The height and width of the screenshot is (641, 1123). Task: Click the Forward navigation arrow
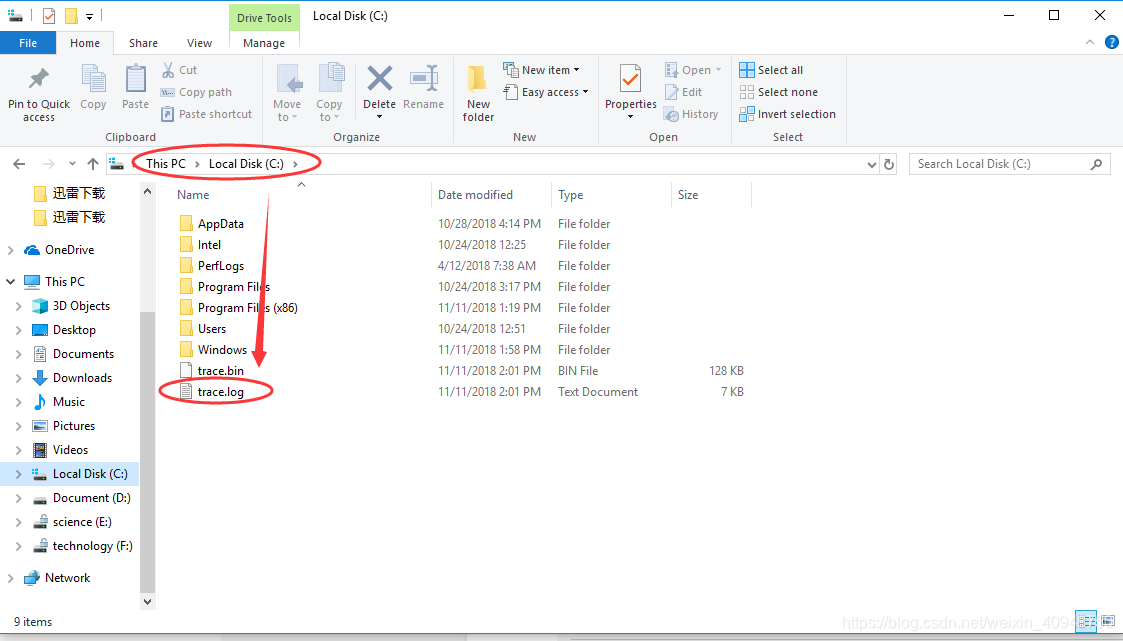point(49,164)
